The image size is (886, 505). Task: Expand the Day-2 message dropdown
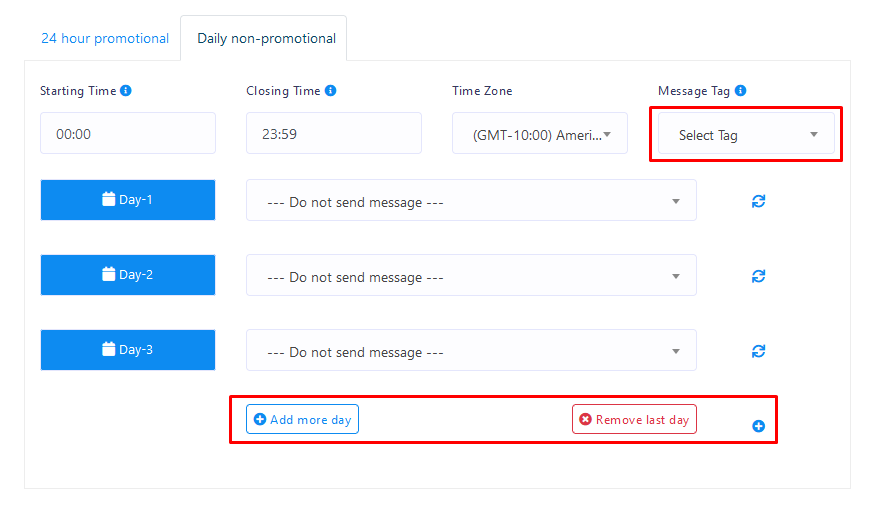click(x=471, y=276)
